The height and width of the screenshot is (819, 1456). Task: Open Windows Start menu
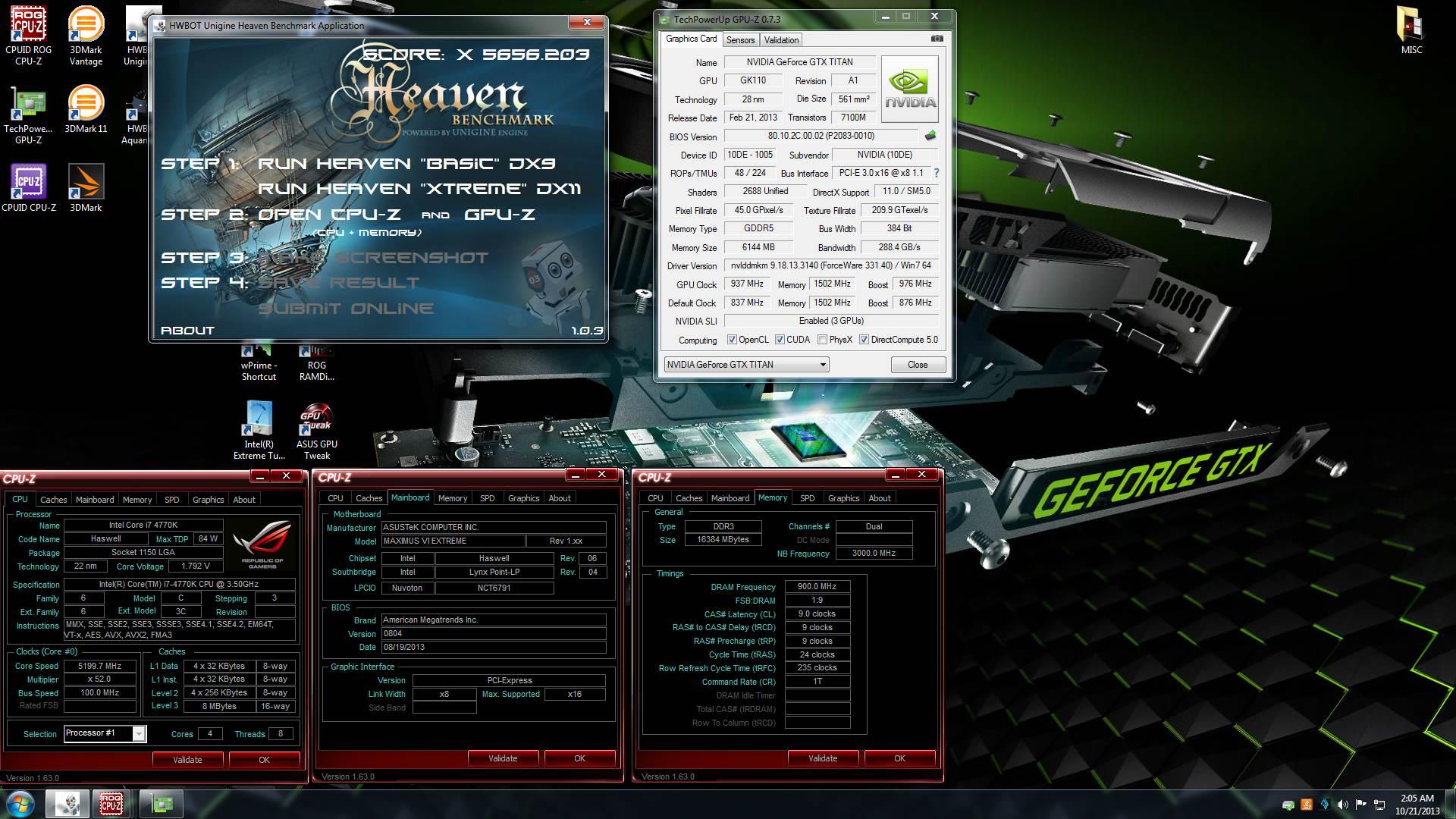click(20, 804)
